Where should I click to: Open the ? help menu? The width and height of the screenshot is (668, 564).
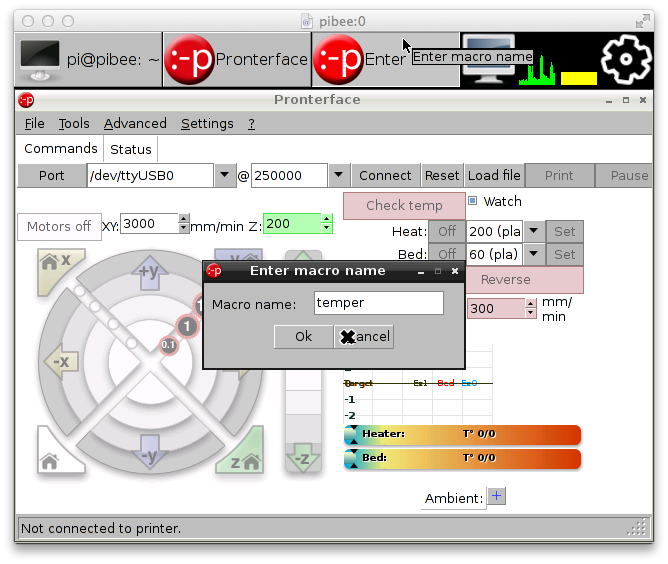251,124
